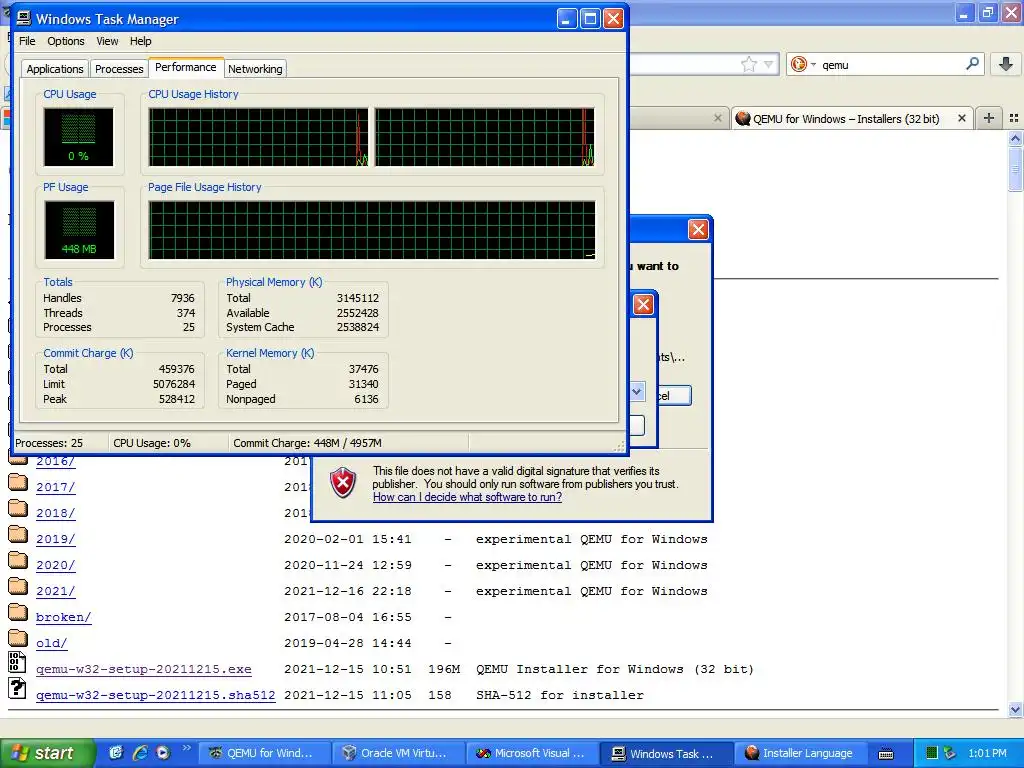Click the left CPU Usage History graph

point(258,137)
